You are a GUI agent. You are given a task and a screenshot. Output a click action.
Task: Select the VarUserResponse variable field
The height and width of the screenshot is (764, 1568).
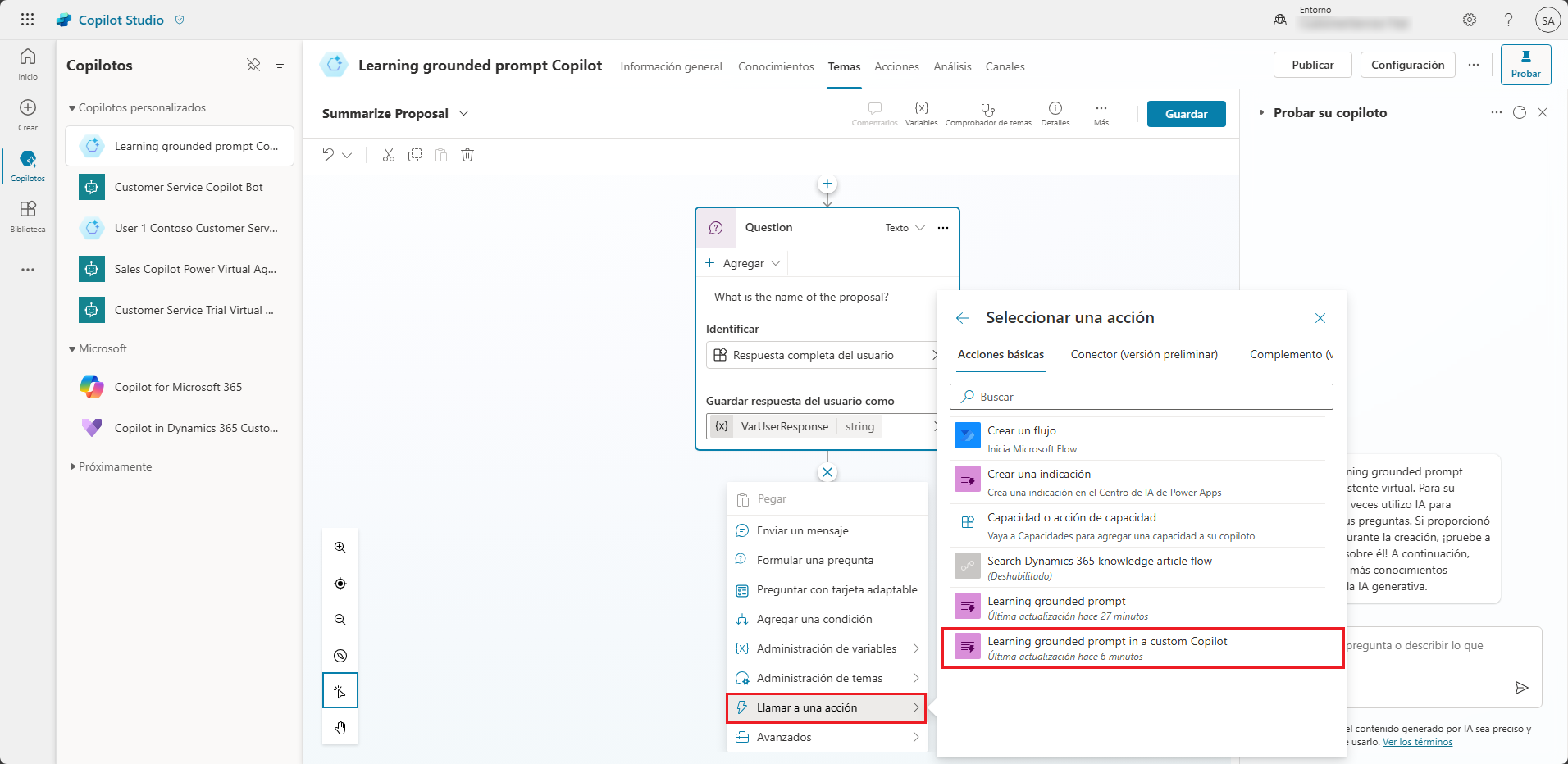coord(823,426)
